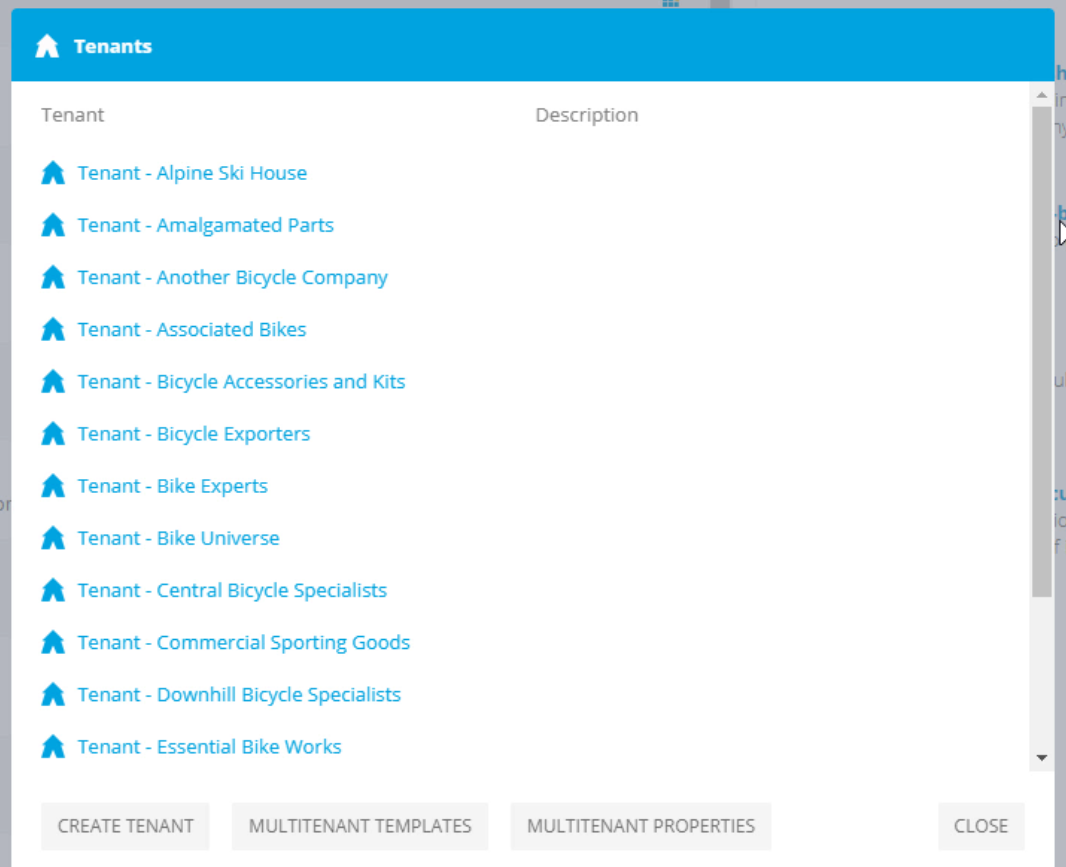Select Tenant - Bicycle Accessories and Kits
The image size is (1066, 867).
click(241, 381)
